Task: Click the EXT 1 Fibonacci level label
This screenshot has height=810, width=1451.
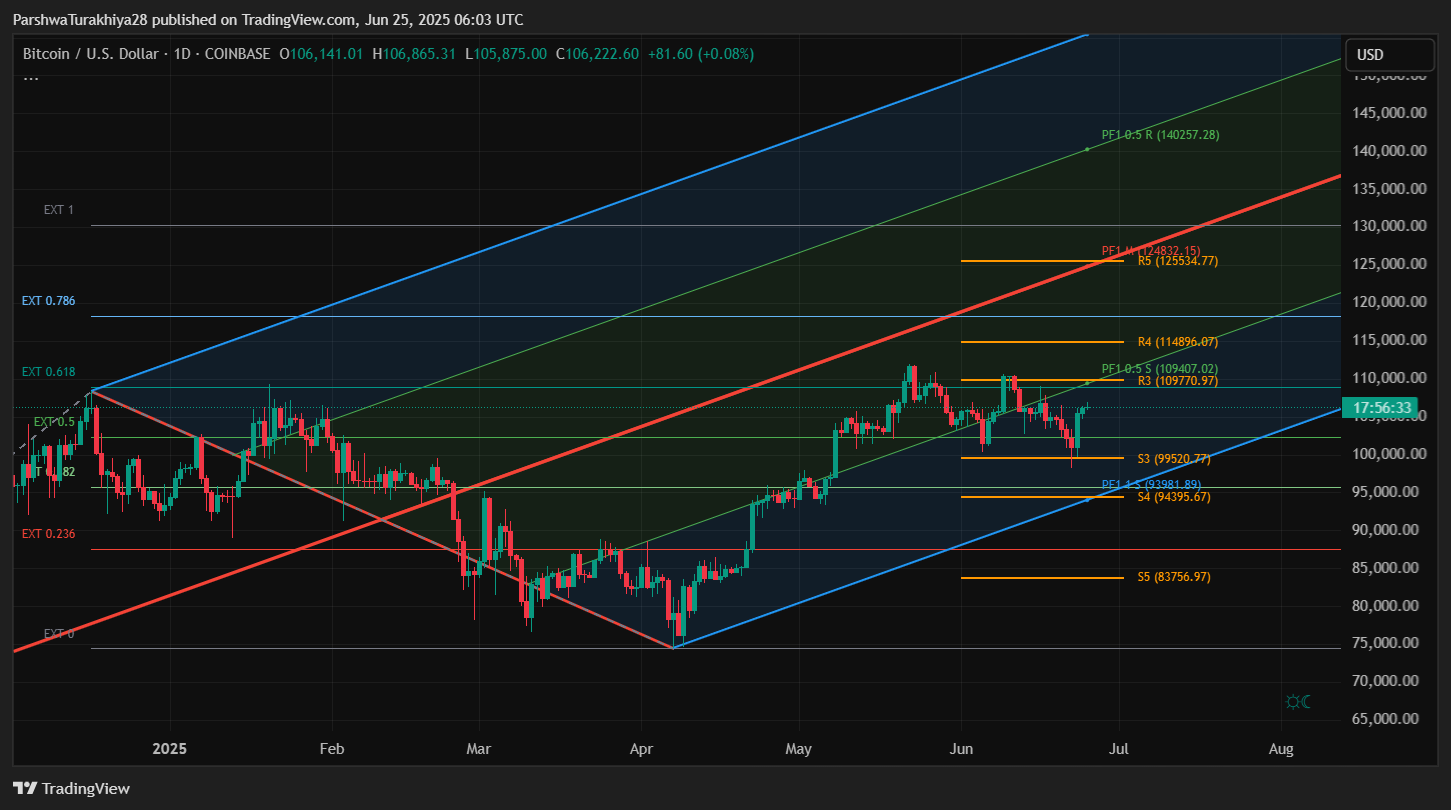Action: click(x=59, y=210)
